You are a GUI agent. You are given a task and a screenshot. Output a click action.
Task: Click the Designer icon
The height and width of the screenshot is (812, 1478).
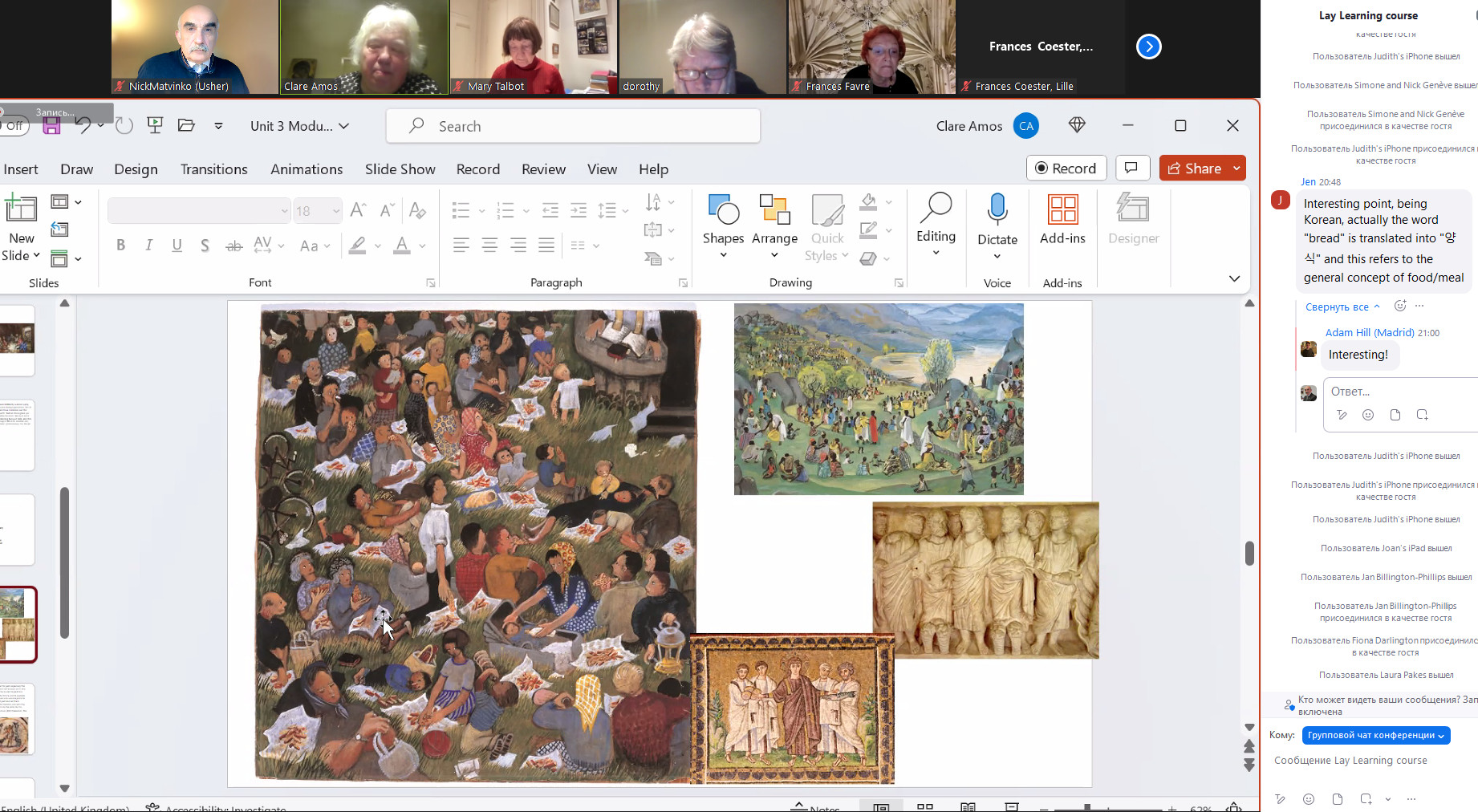pyautogui.click(x=1133, y=209)
